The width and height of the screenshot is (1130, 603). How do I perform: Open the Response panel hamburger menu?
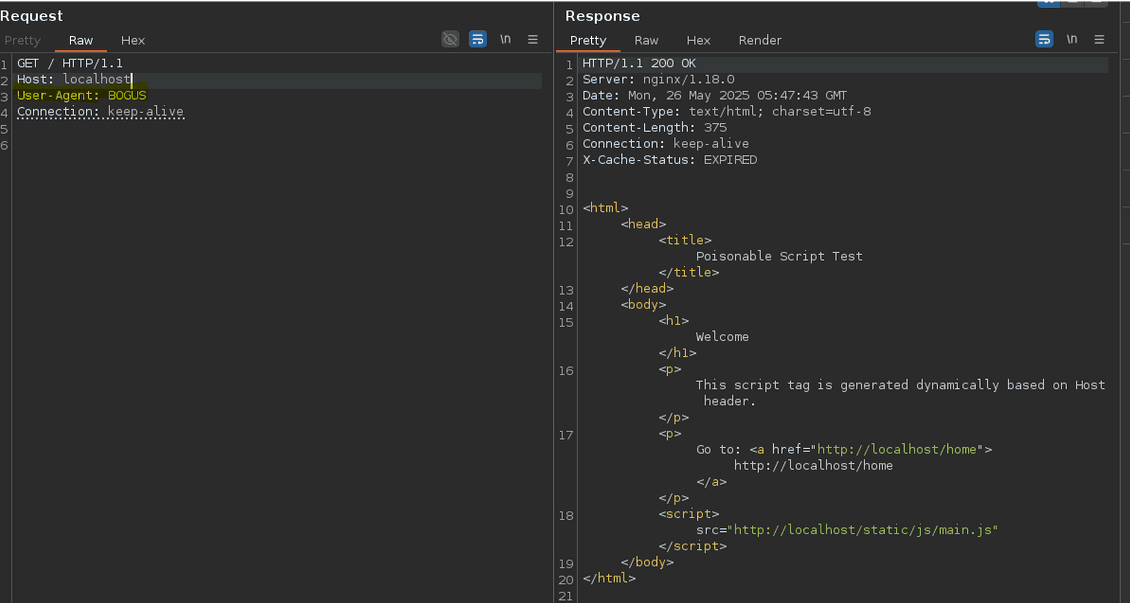tap(1099, 39)
